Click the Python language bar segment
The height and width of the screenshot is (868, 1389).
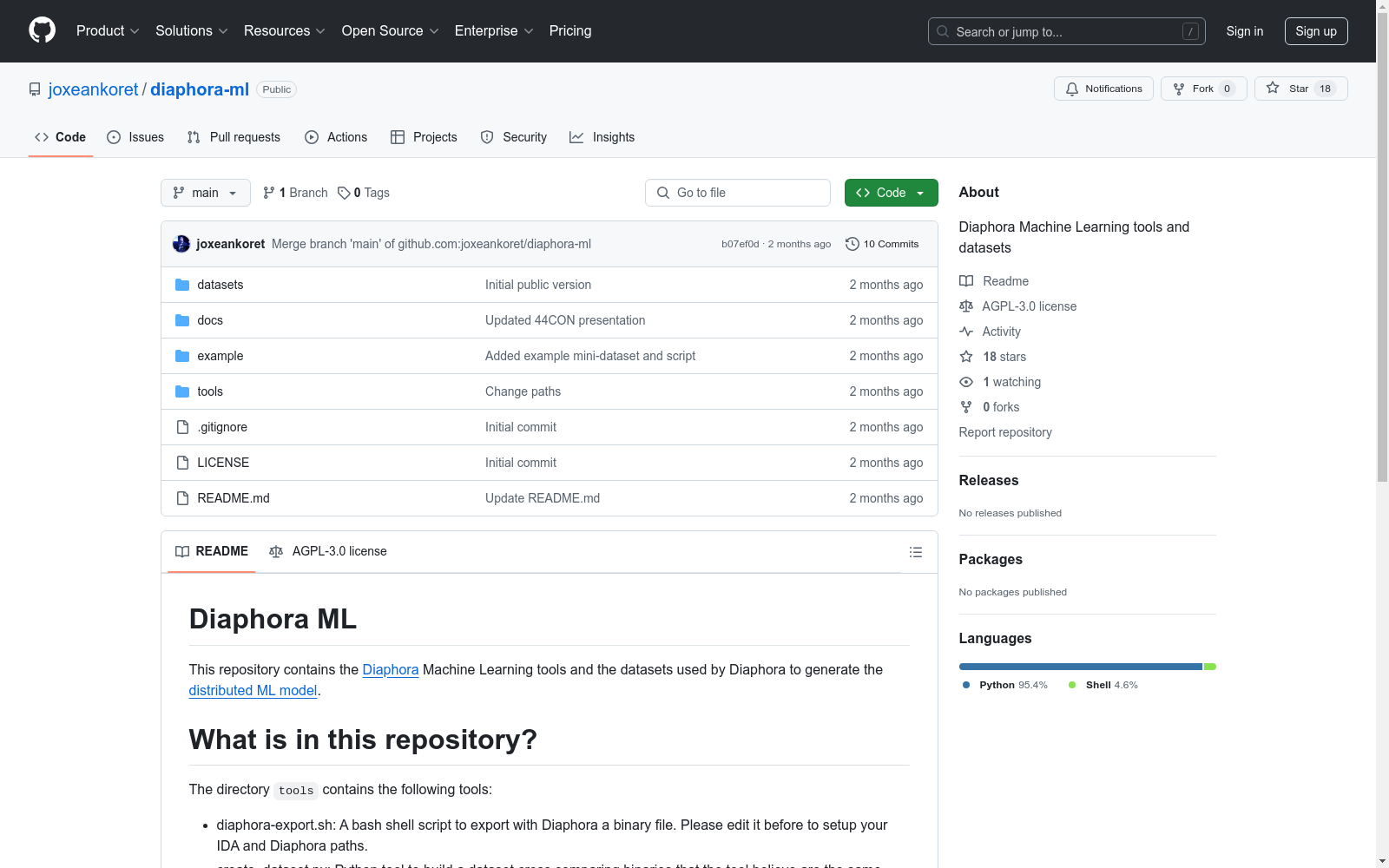(x=1081, y=667)
